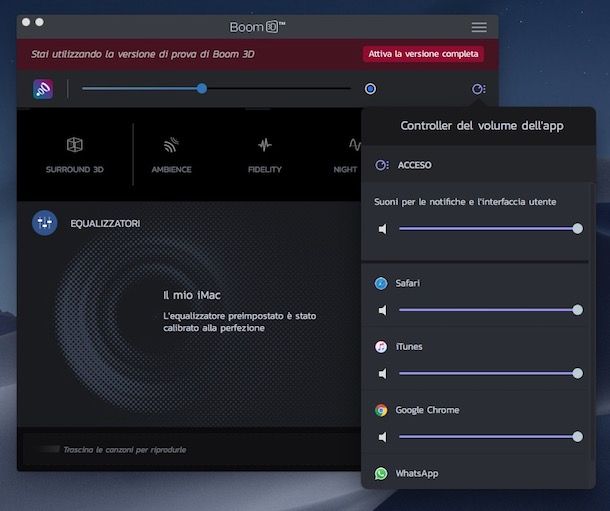Viewport: 610px width, 511px height.
Task: Click the app volume panel scrollbar
Action: (x=591, y=323)
